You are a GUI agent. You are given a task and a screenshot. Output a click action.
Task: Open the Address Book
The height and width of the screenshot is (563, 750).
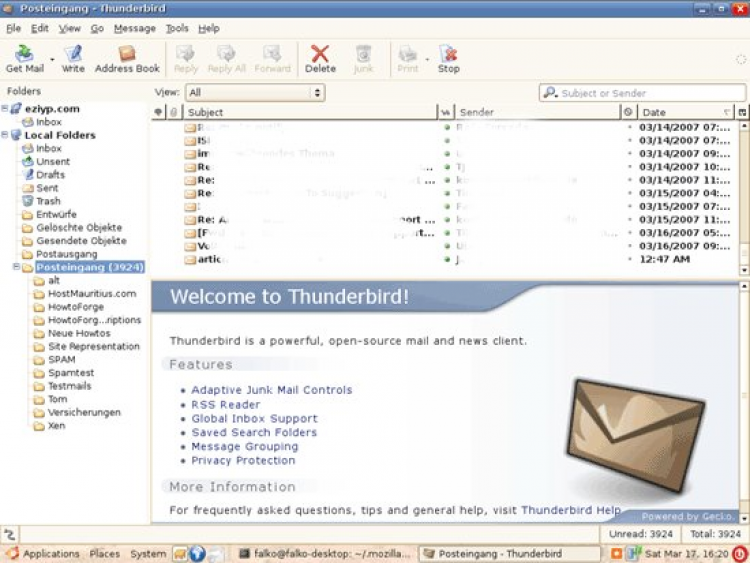(127, 59)
